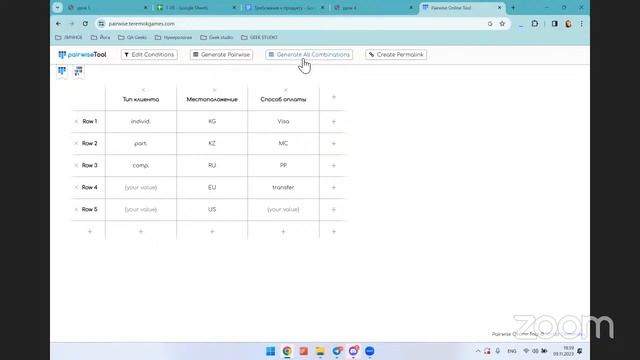Add a new column with header plus
This screenshot has width=640, height=360.
pyautogui.click(x=334, y=97)
